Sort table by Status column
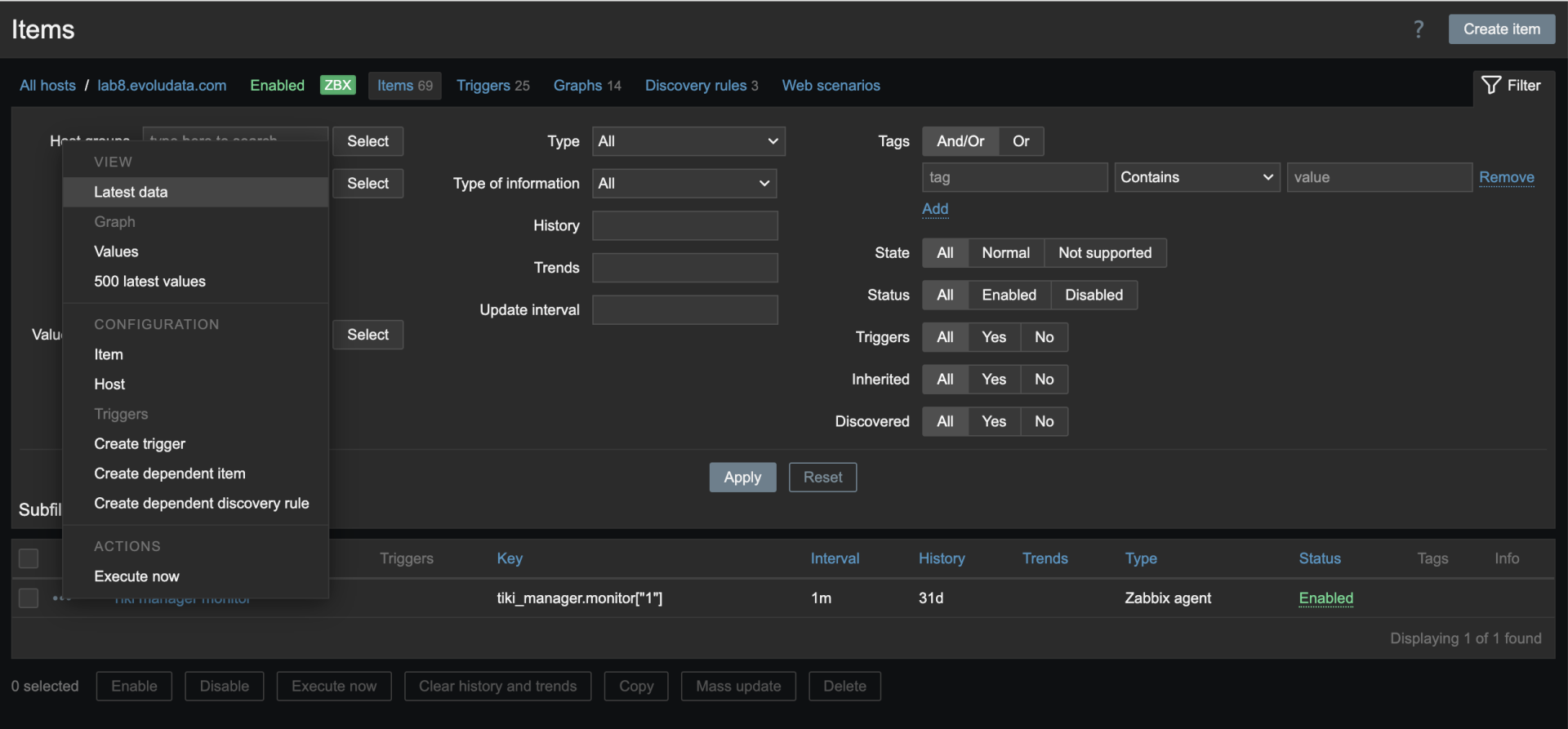Viewport: 1568px width, 729px height. coord(1319,558)
